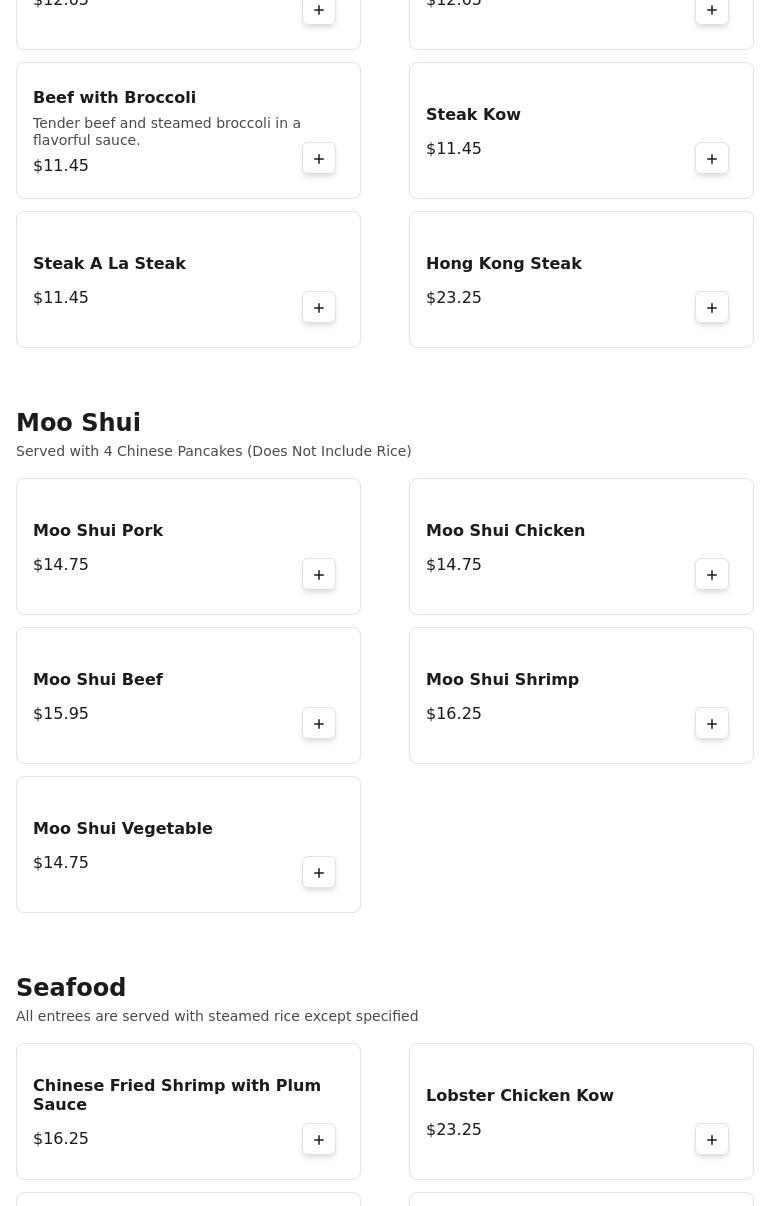Add Moo Shui Pork to order
The height and width of the screenshot is (1206, 770).
319,575
